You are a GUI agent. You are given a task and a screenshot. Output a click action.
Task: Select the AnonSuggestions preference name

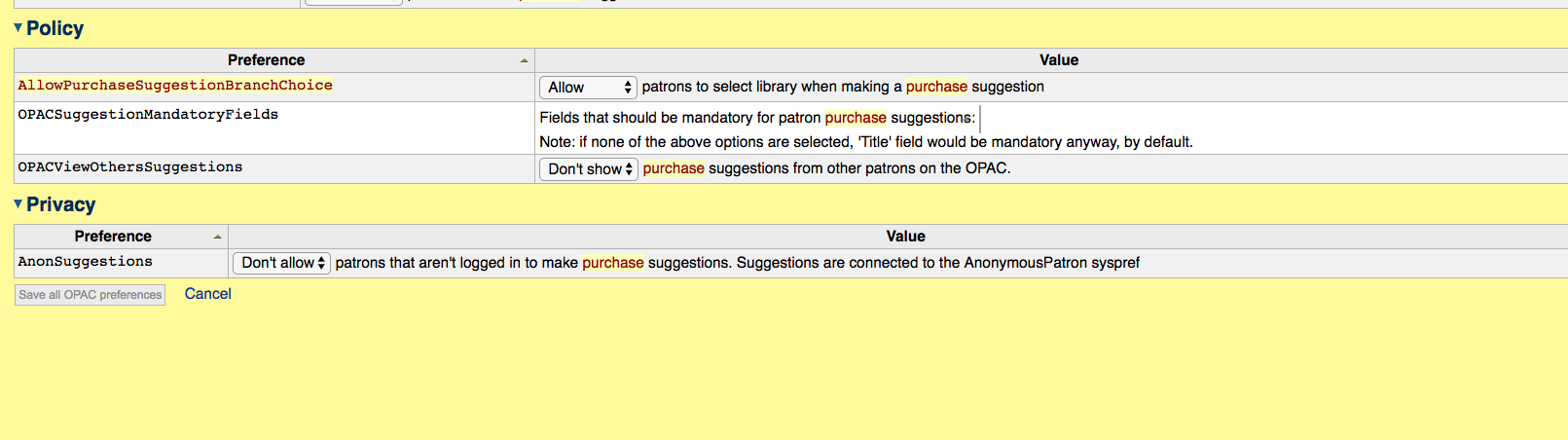86,262
